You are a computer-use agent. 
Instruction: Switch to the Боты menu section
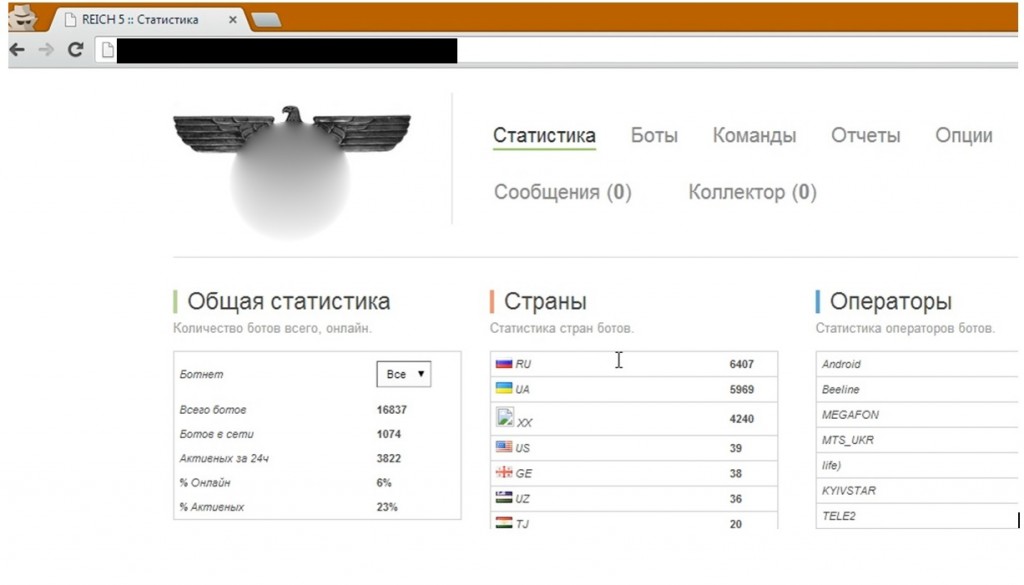pyautogui.click(x=654, y=136)
